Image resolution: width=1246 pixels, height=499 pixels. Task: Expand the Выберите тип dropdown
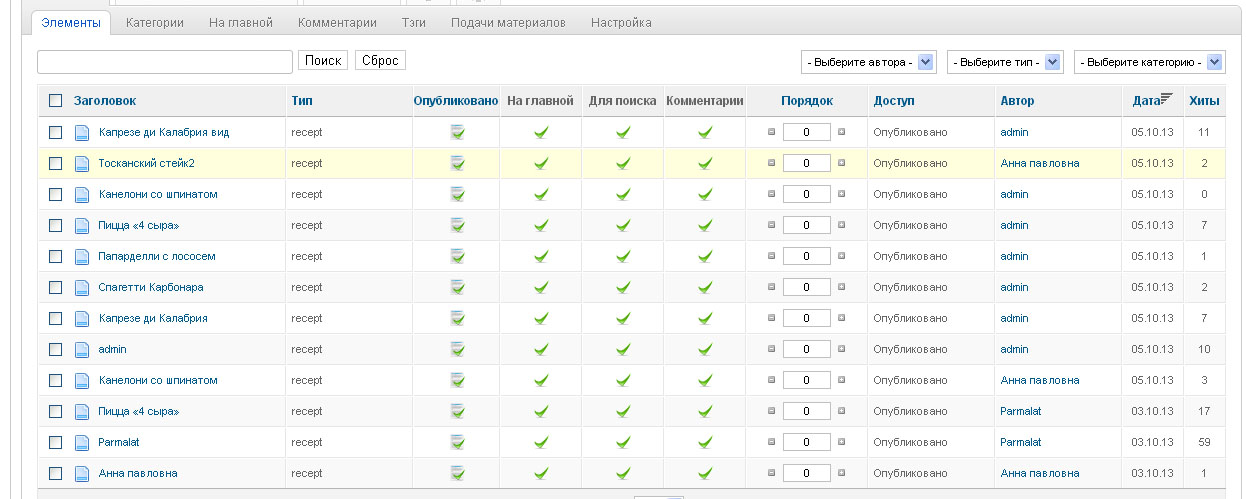tap(1006, 62)
